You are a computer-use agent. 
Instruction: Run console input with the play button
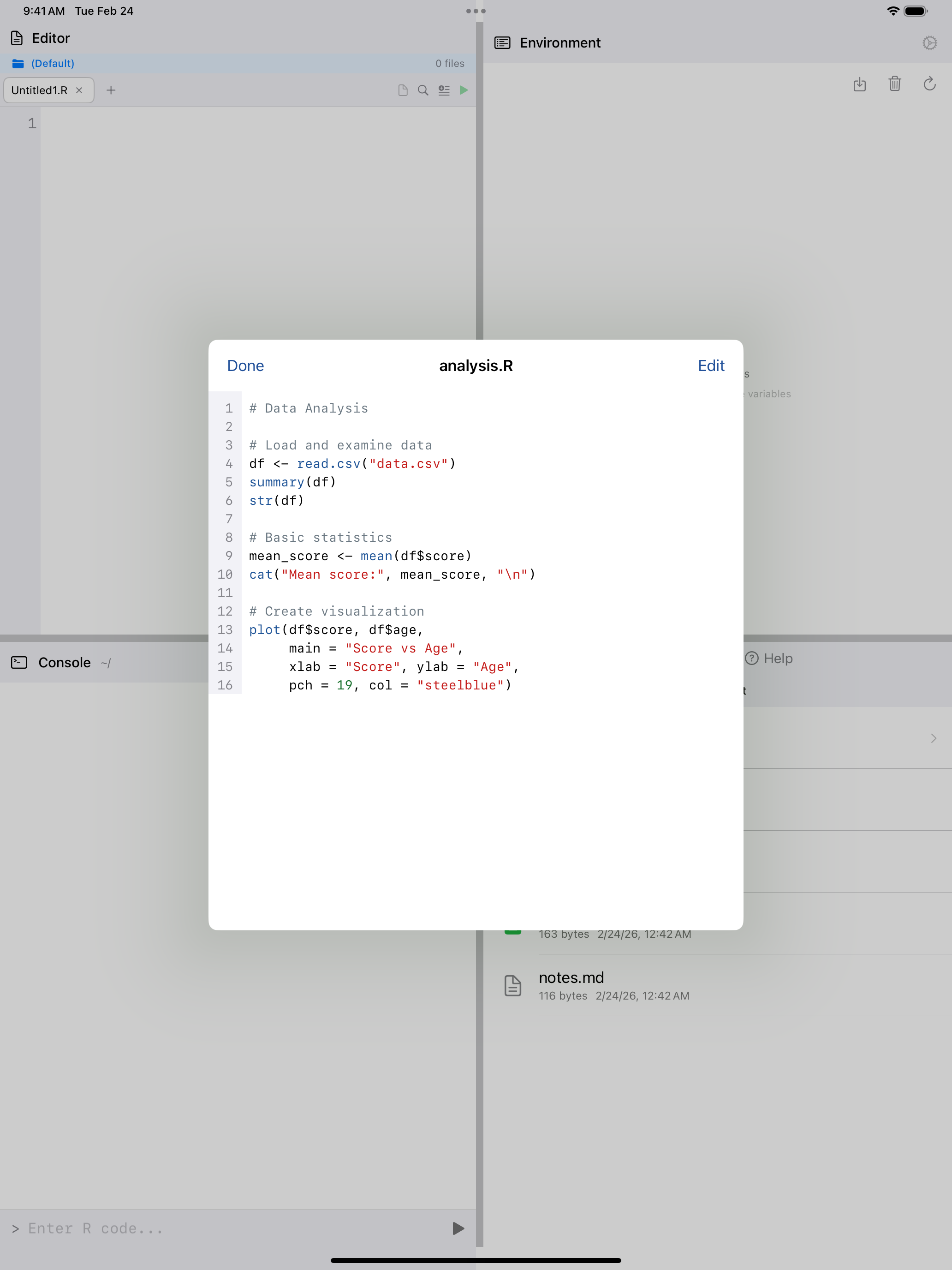457,1228
